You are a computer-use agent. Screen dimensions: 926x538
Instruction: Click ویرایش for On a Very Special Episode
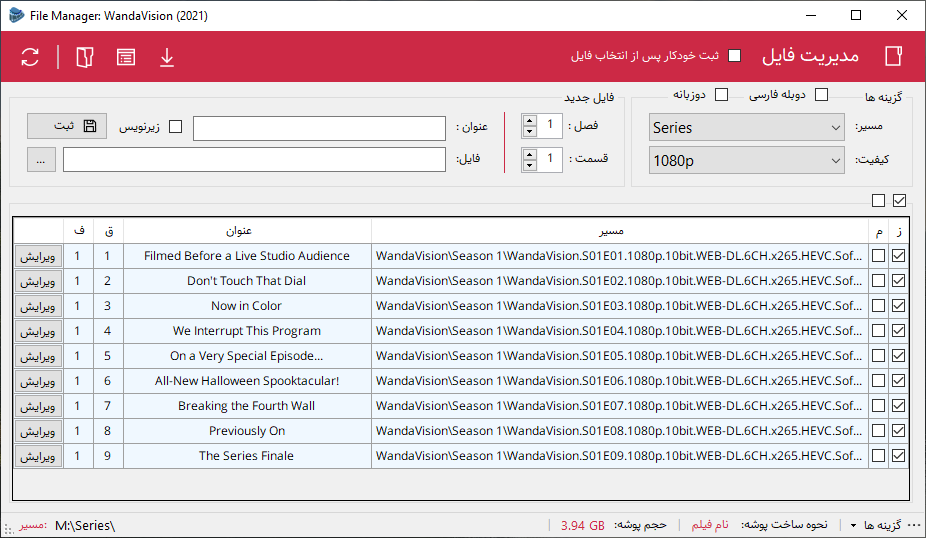click(x=38, y=357)
